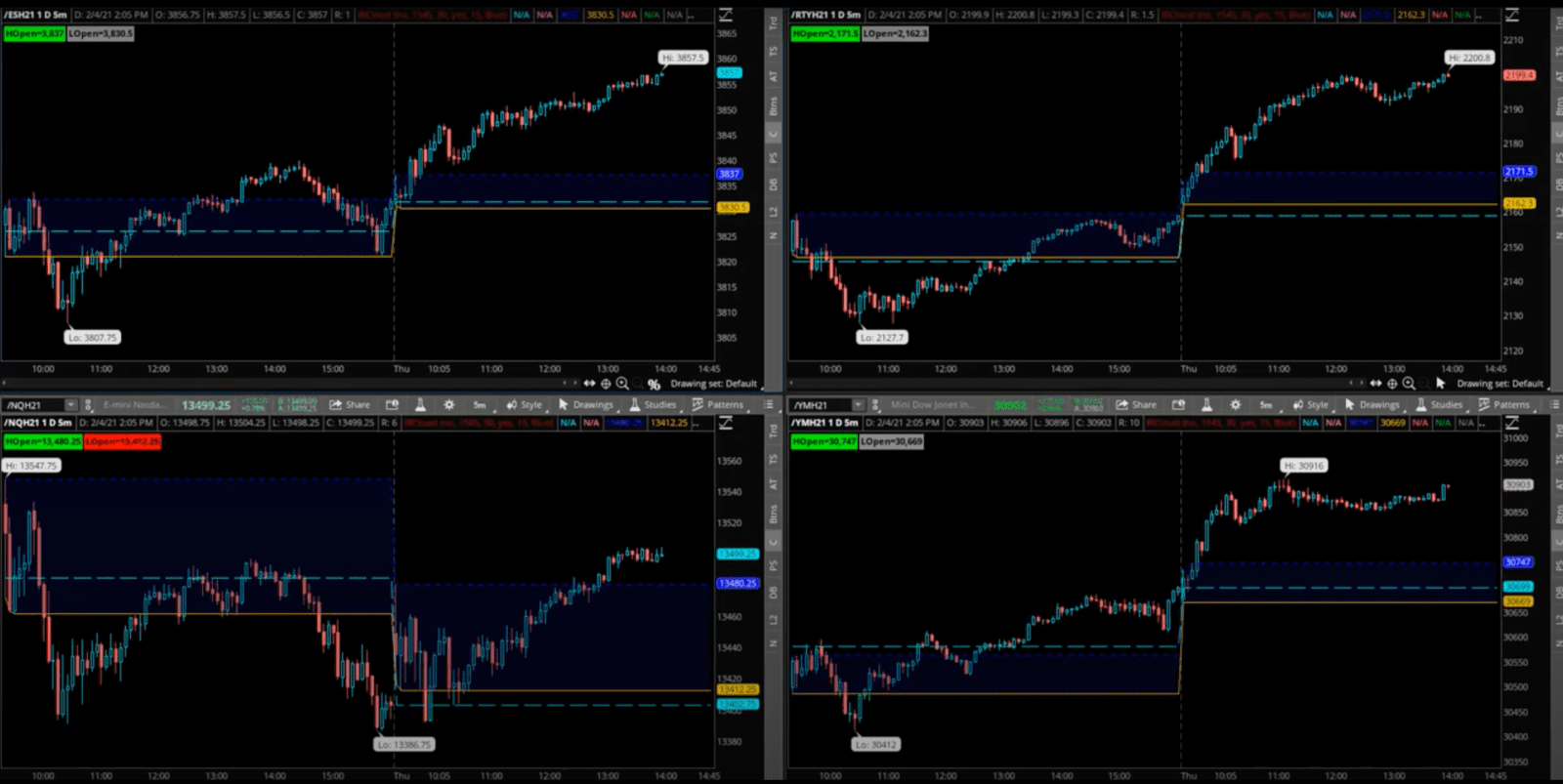Click the /NQH21 symbol input field
This screenshot has width=1563, height=784.
tap(33, 404)
